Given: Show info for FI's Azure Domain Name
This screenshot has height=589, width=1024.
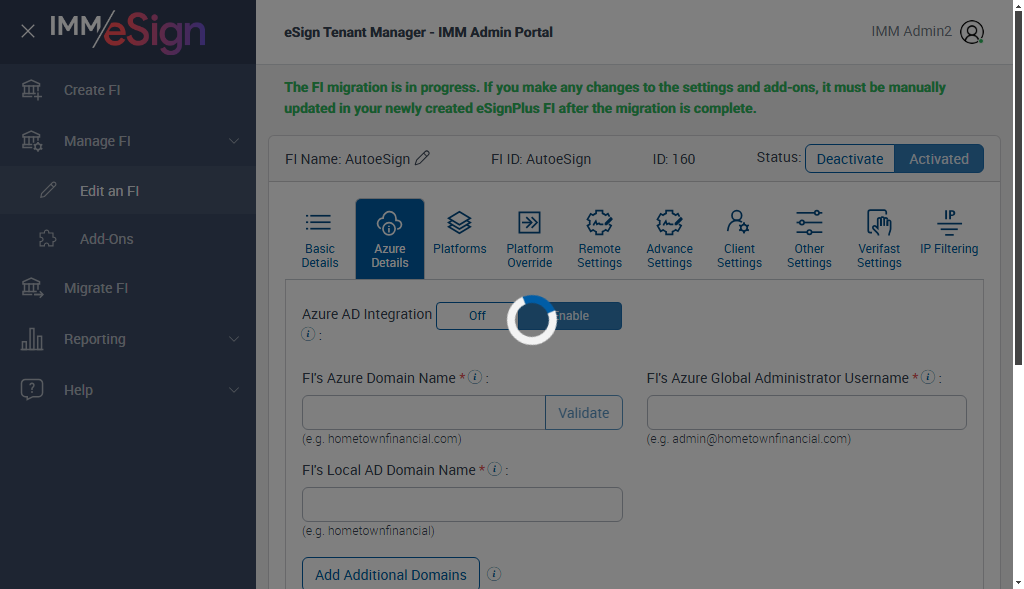Looking at the screenshot, I should pos(475,377).
